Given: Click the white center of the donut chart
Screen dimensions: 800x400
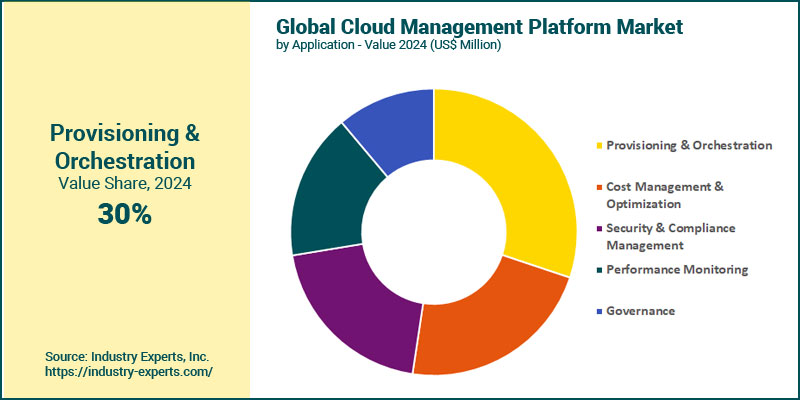Looking at the screenshot, I should (x=434, y=231).
